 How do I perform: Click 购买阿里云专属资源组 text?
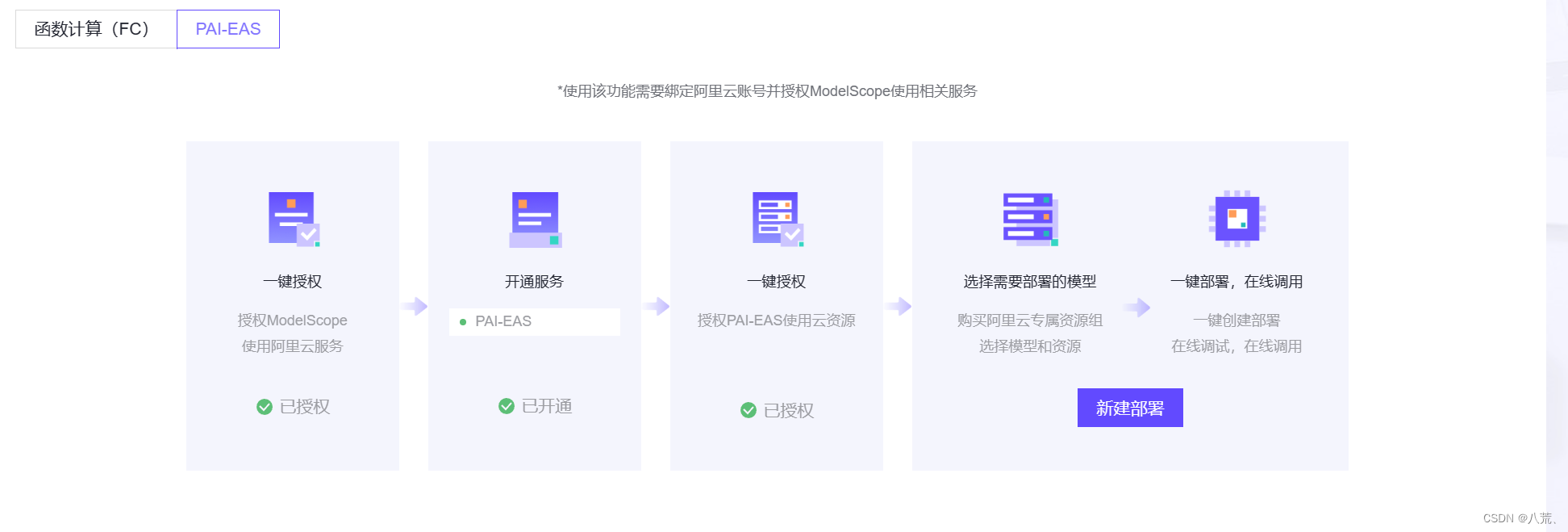pyautogui.click(x=1030, y=320)
